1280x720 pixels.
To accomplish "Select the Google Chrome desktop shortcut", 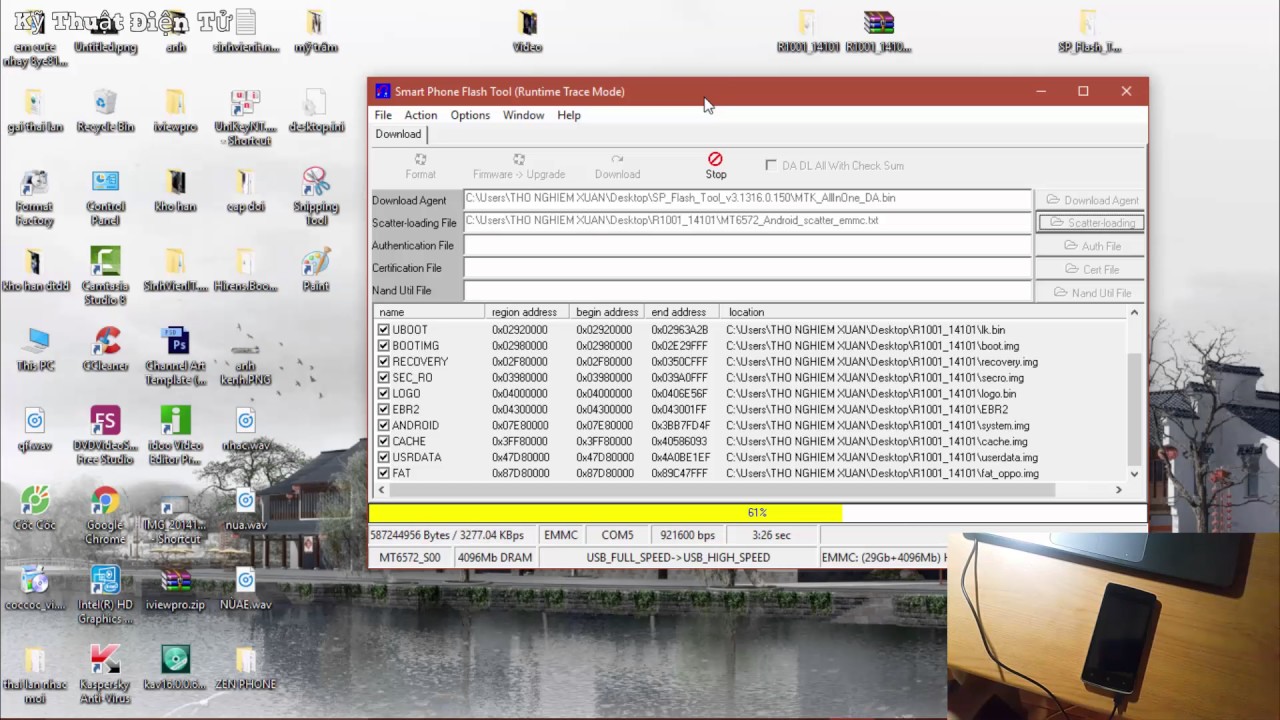I will [x=105, y=515].
